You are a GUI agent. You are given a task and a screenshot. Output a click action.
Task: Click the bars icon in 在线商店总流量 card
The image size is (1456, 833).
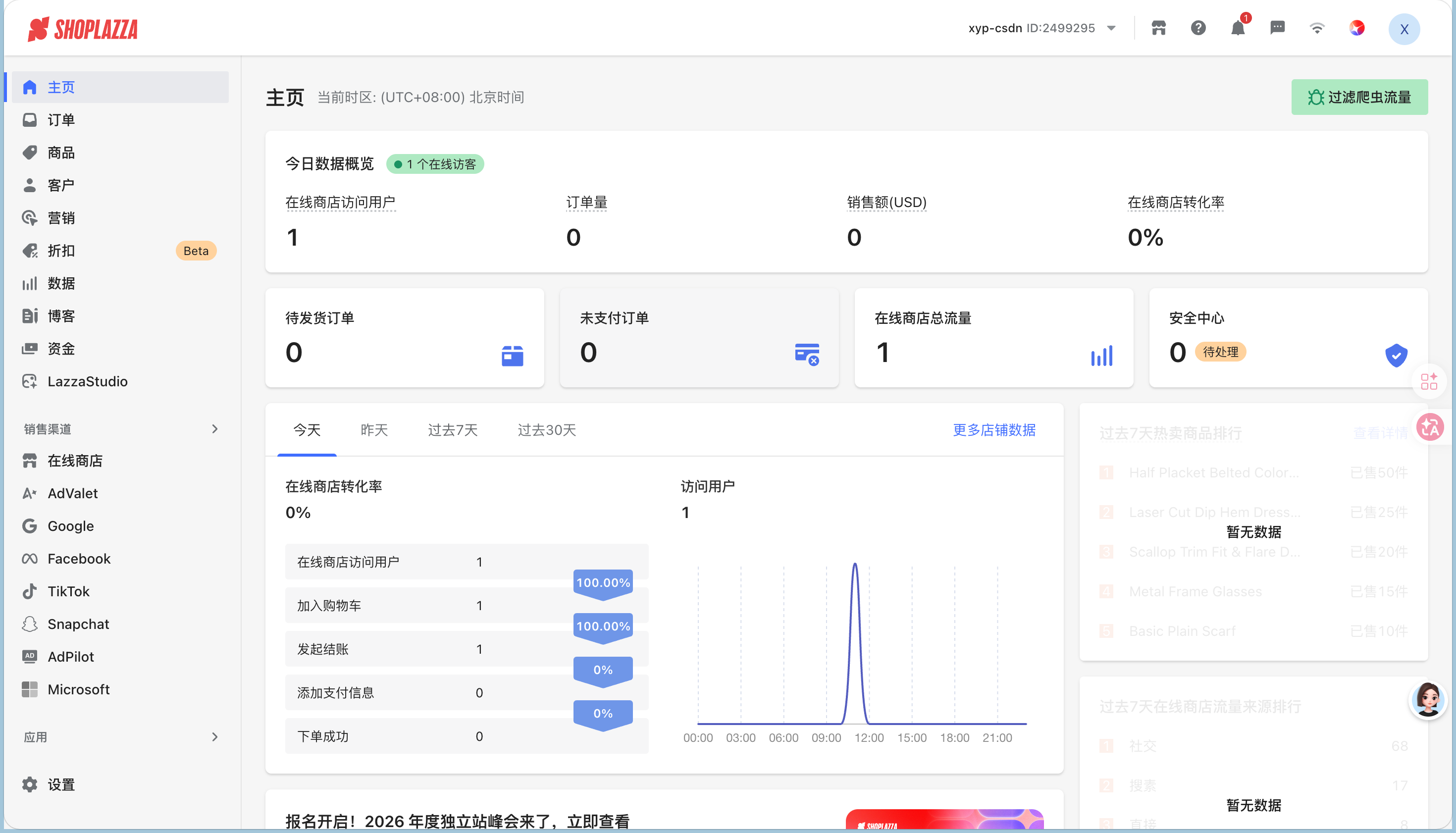tap(1102, 355)
